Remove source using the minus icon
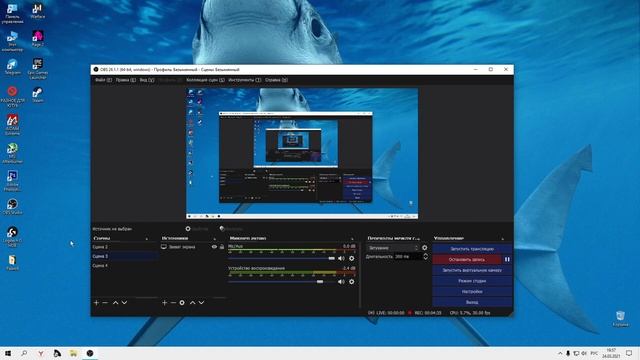The width and height of the screenshot is (640, 360). (173, 303)
